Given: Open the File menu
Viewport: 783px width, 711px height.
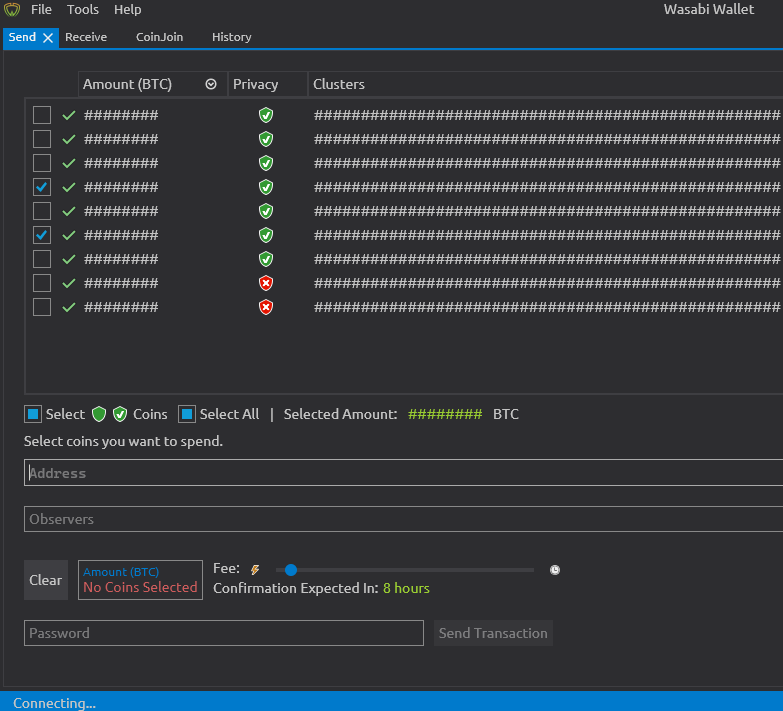Looking at the screenshot, I should pos(41,9).
